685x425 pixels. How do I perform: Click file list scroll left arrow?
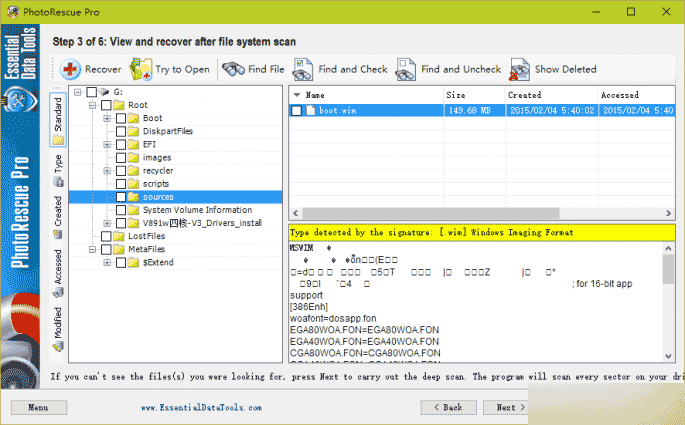[x=296, y=213]
